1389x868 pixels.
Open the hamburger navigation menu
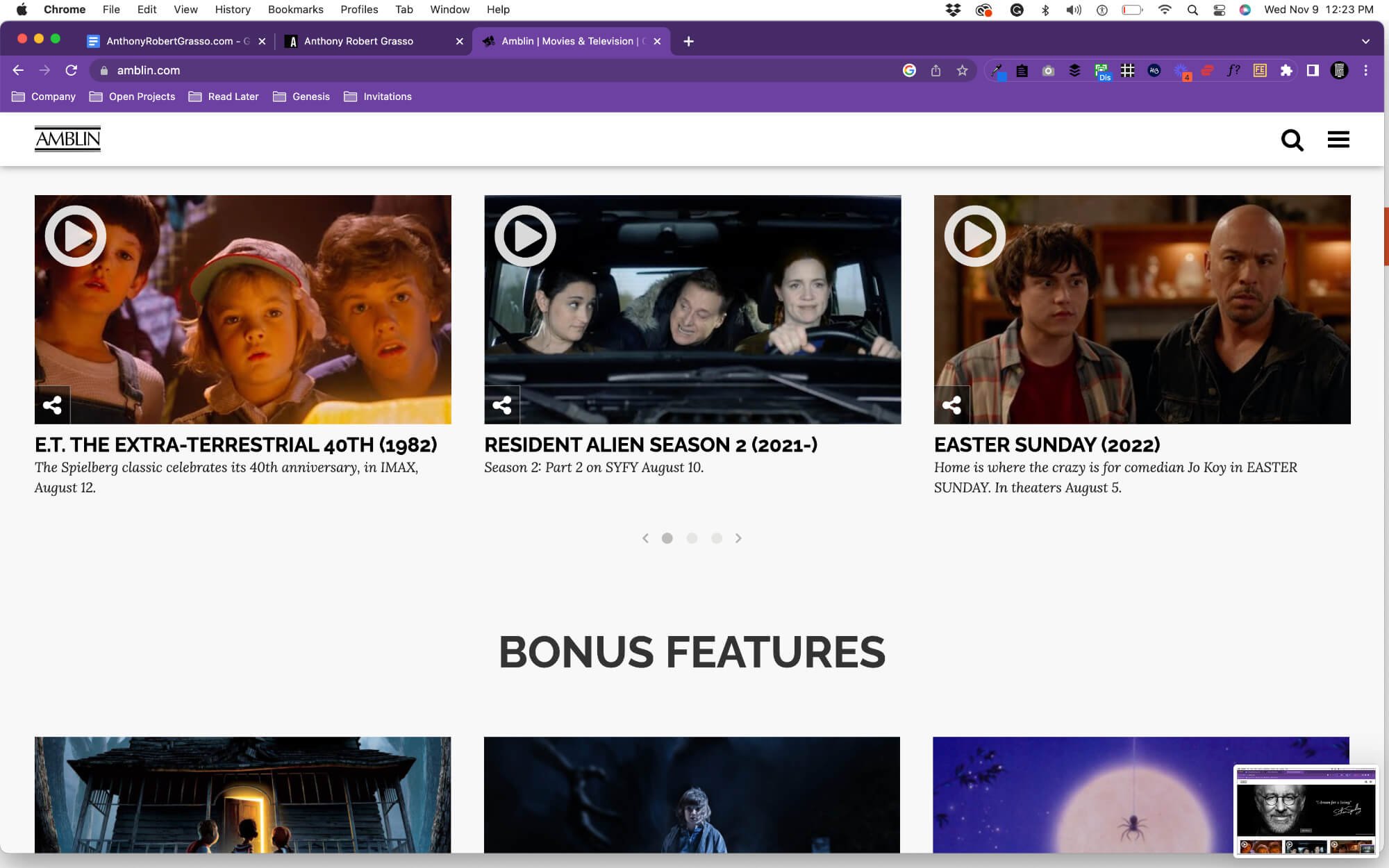tap(1338, 140)
